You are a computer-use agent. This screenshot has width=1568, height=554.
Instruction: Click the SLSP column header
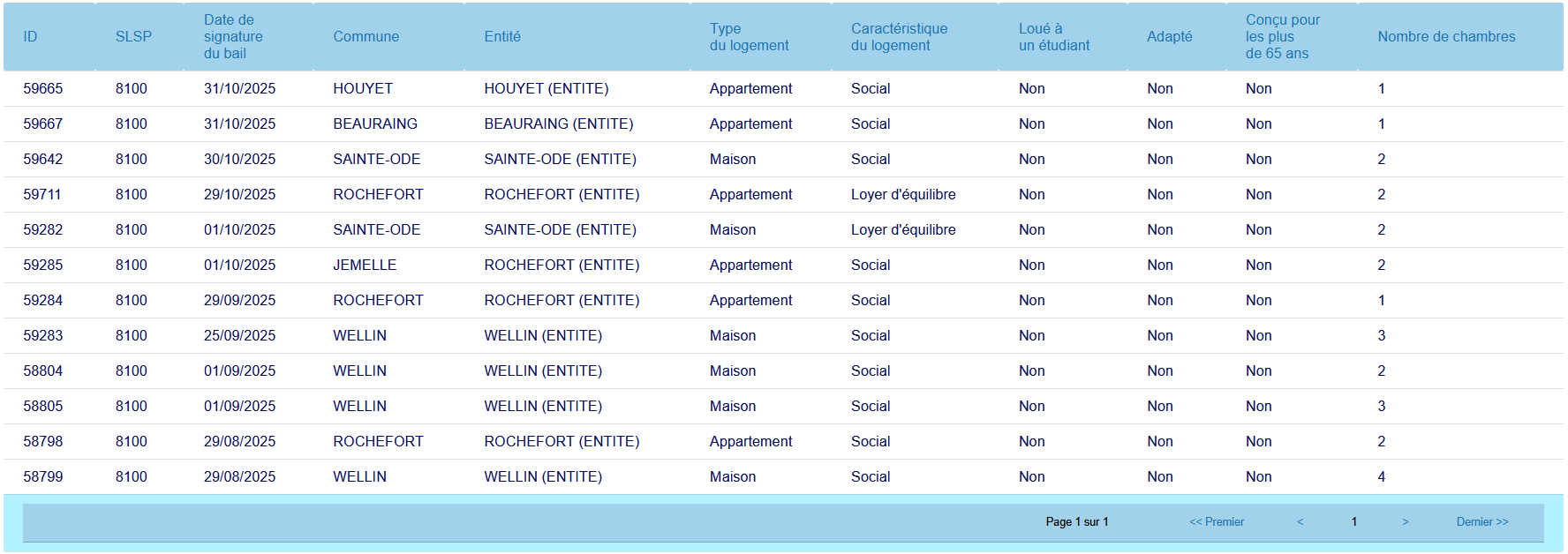click(133, 37)
